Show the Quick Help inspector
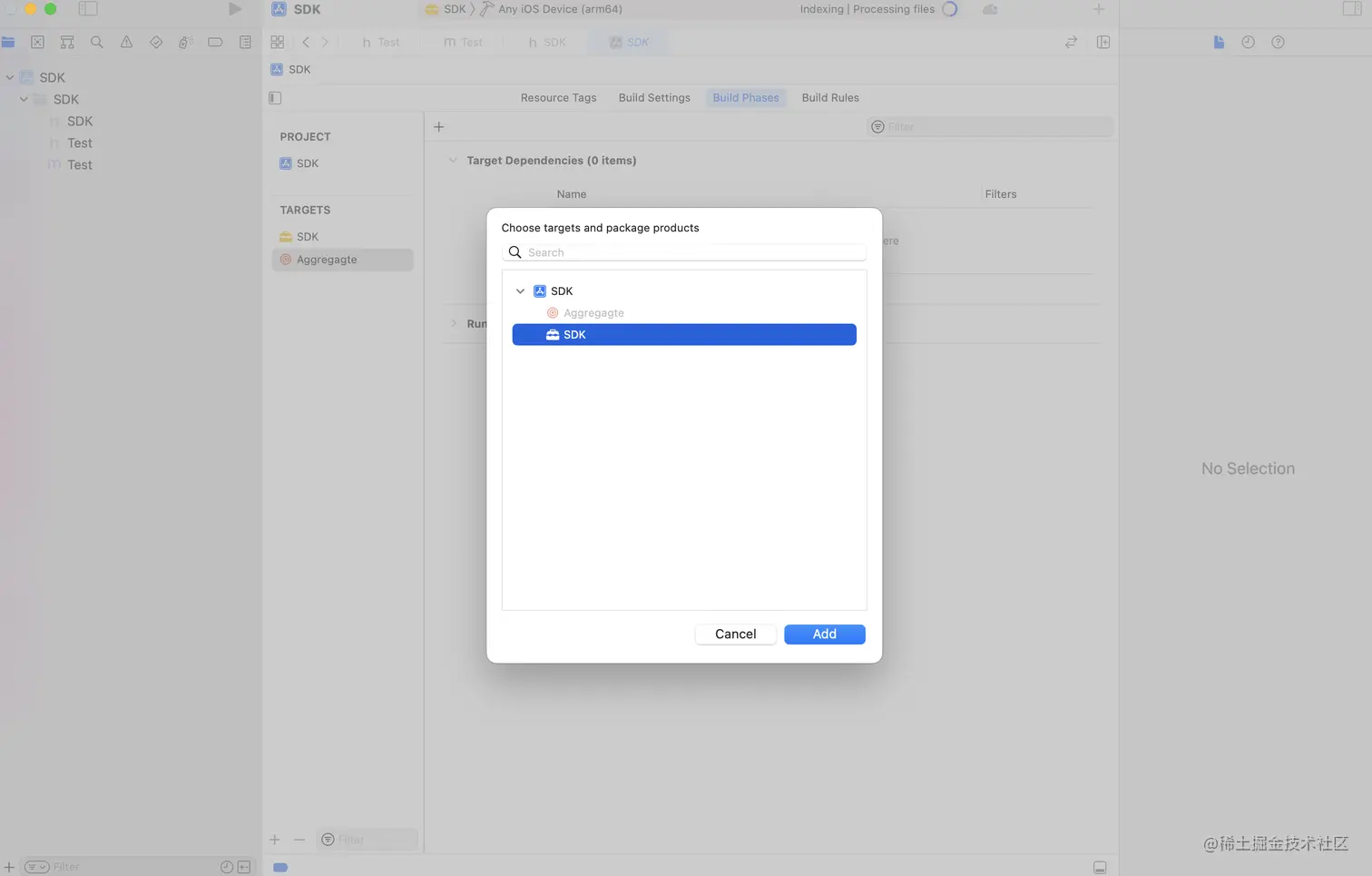Screen dimensions: 1372x876 coord(1278,42)
